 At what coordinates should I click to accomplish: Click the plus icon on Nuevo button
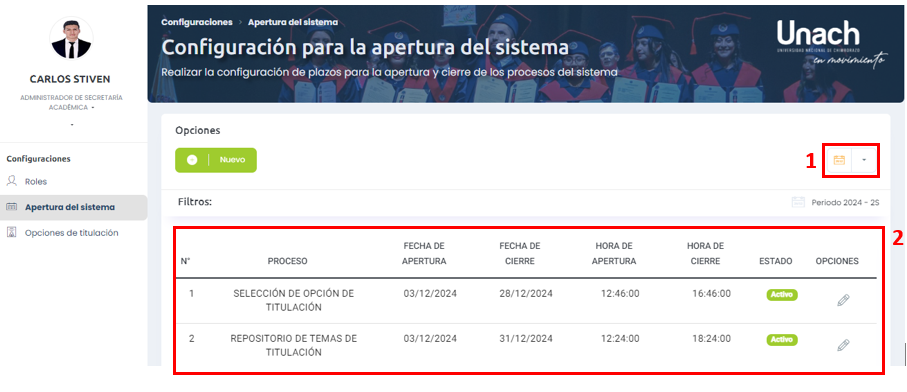[x=192, y=160]
